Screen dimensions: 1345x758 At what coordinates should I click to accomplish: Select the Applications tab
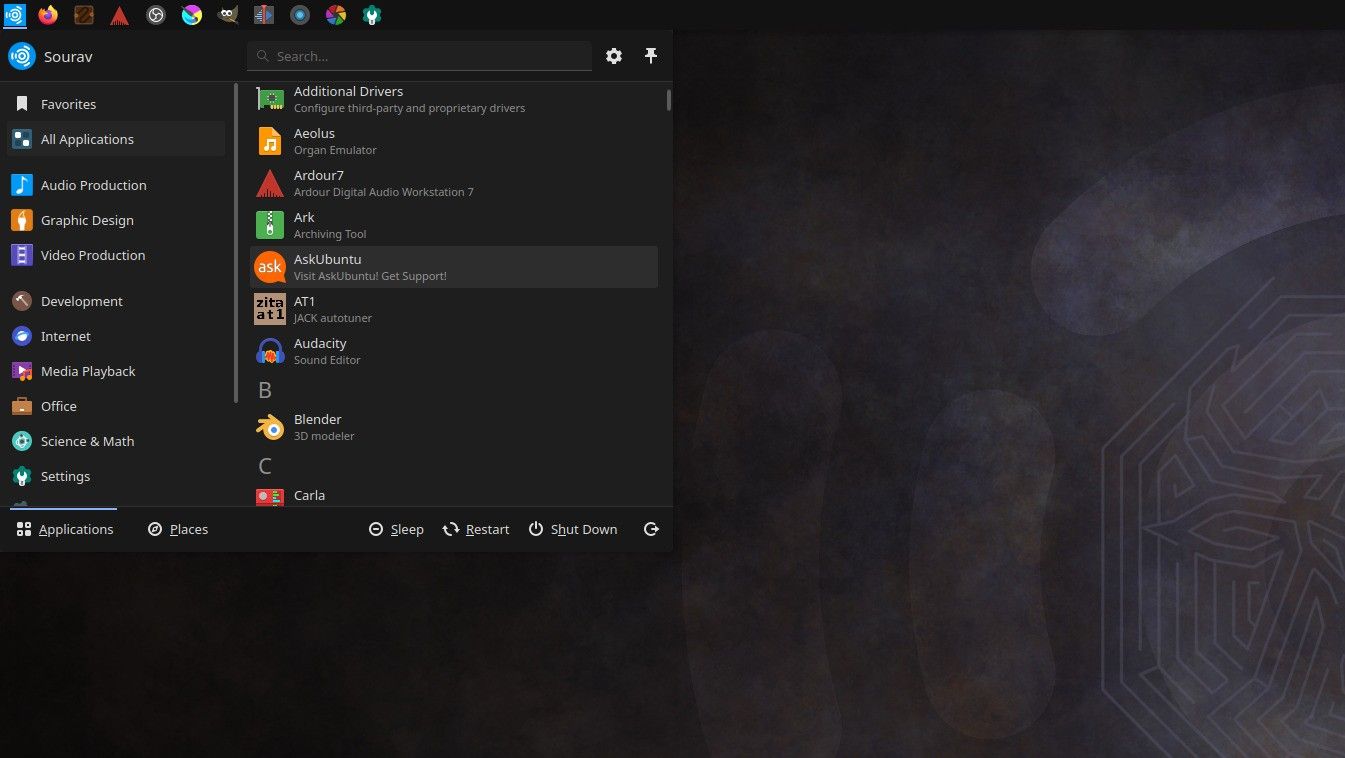[x=64, y=529]
